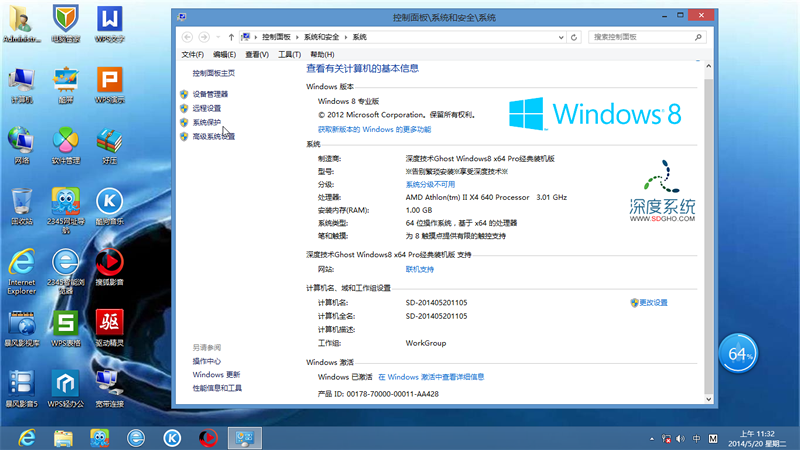Screen dimensions: 800x450
Task: Open 2345网址导航 desktop icon
Action: tap(66, 210)
